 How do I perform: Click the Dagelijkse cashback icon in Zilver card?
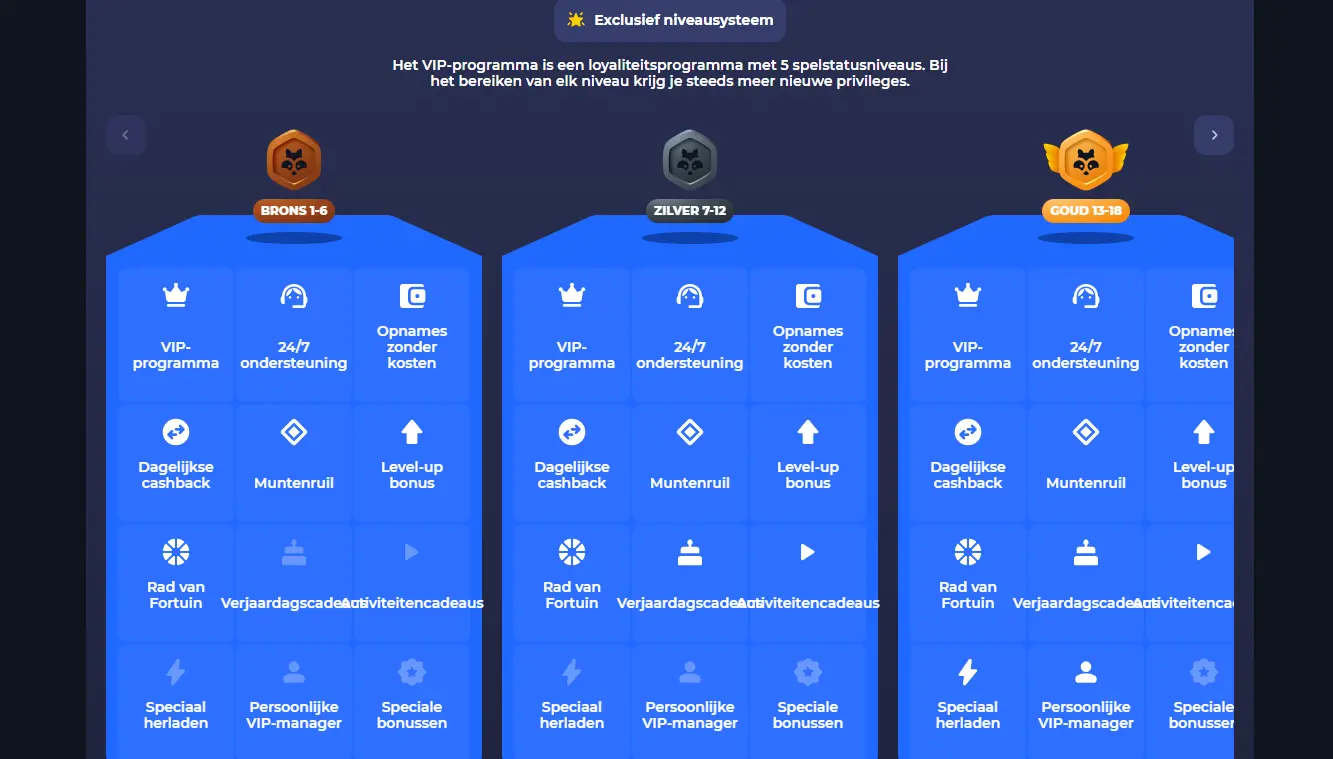(572, 432)
